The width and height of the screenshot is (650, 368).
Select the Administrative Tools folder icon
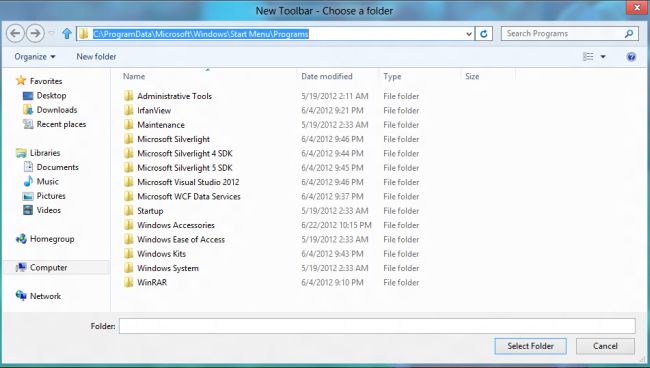pos(129,96)
